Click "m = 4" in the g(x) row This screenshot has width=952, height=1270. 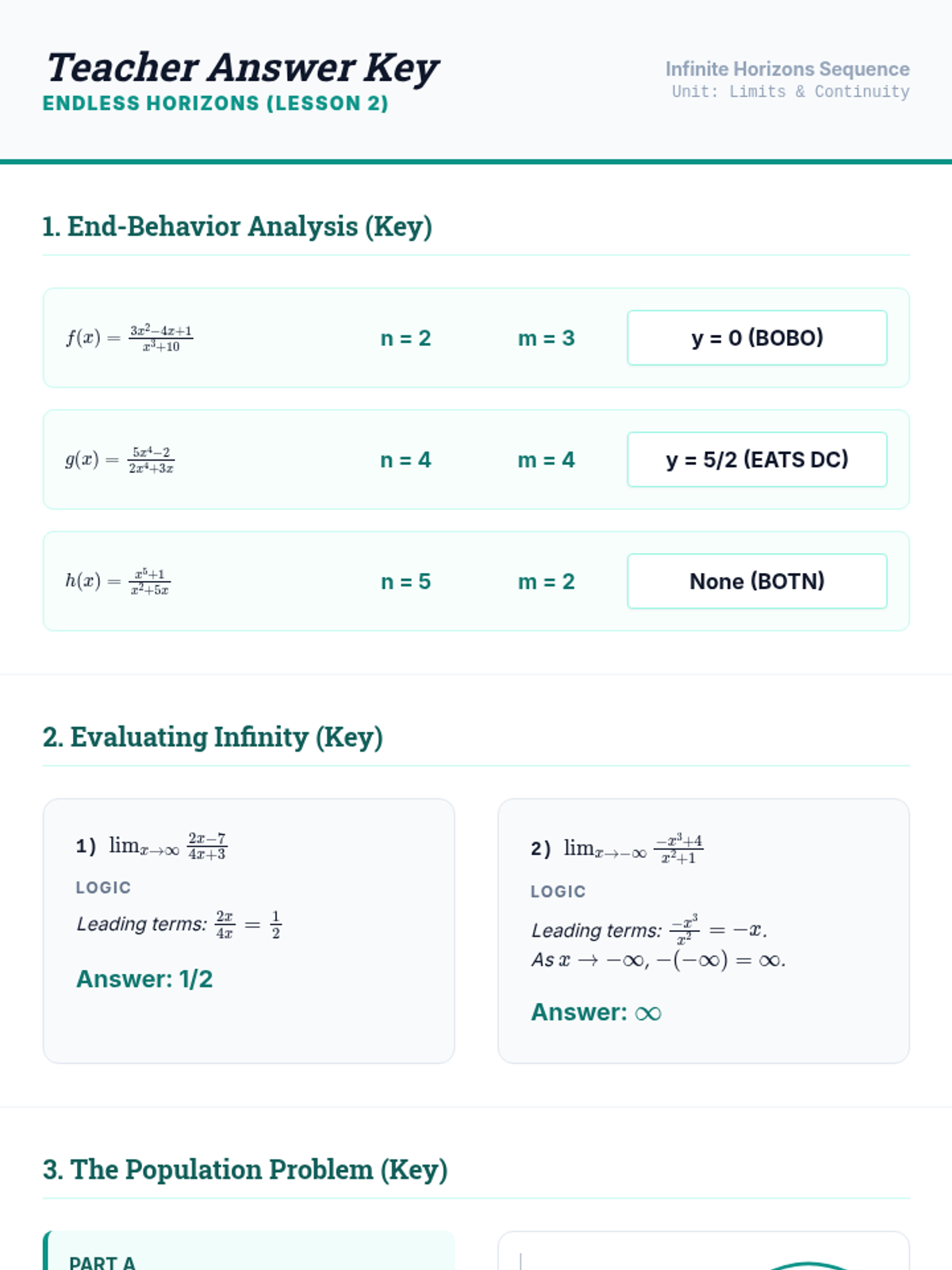(x=546, y=460)
